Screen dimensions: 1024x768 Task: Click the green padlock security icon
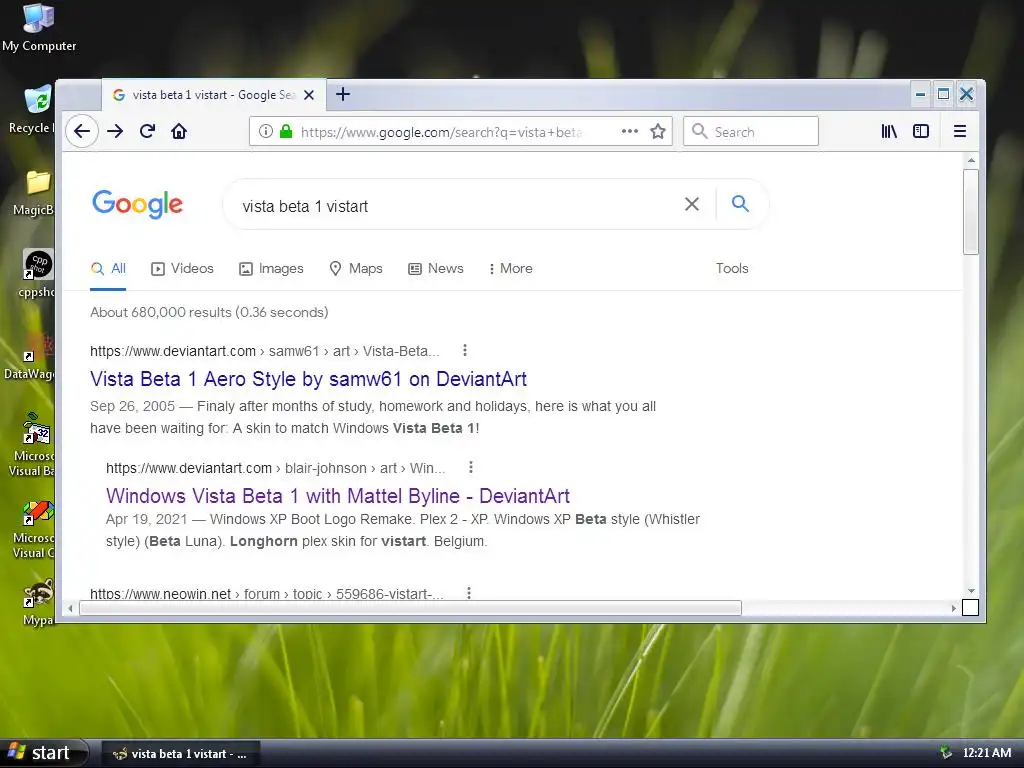click(x=285, y=131)
